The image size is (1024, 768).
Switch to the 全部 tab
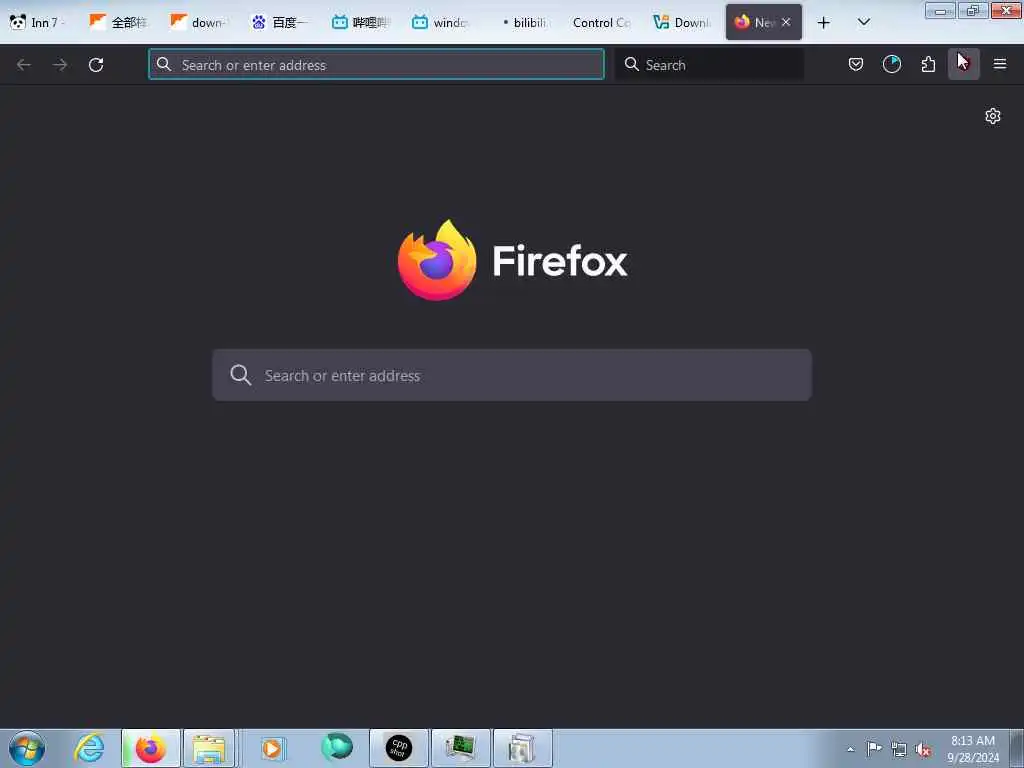(x=118, y=22)
